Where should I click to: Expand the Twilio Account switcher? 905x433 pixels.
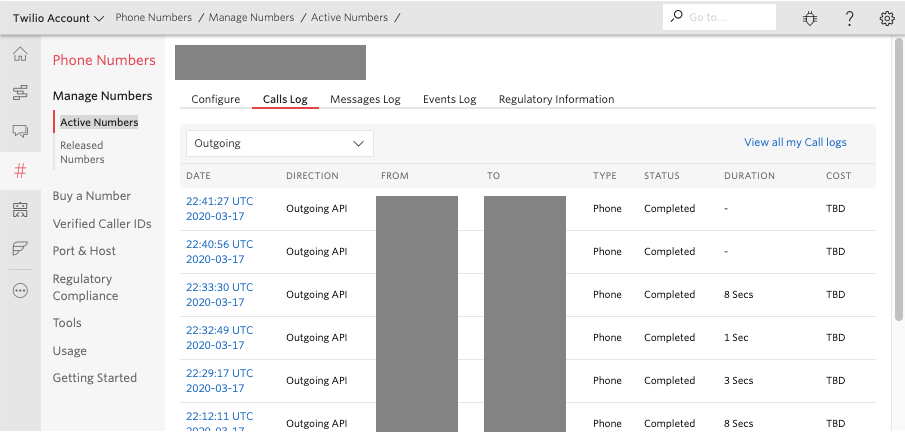coord(58,18)
